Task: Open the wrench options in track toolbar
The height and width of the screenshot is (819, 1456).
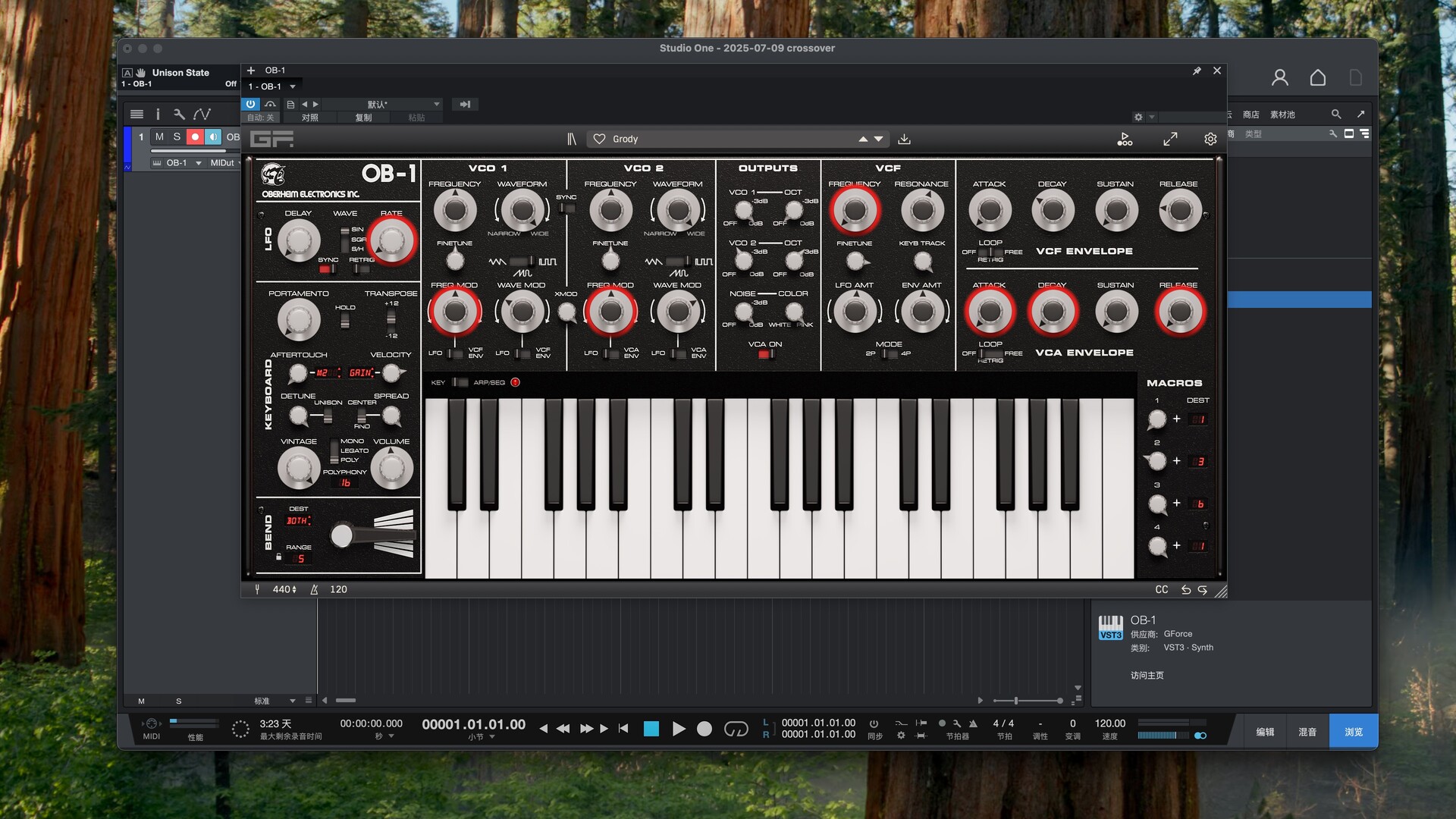Action: click(179, 114)
